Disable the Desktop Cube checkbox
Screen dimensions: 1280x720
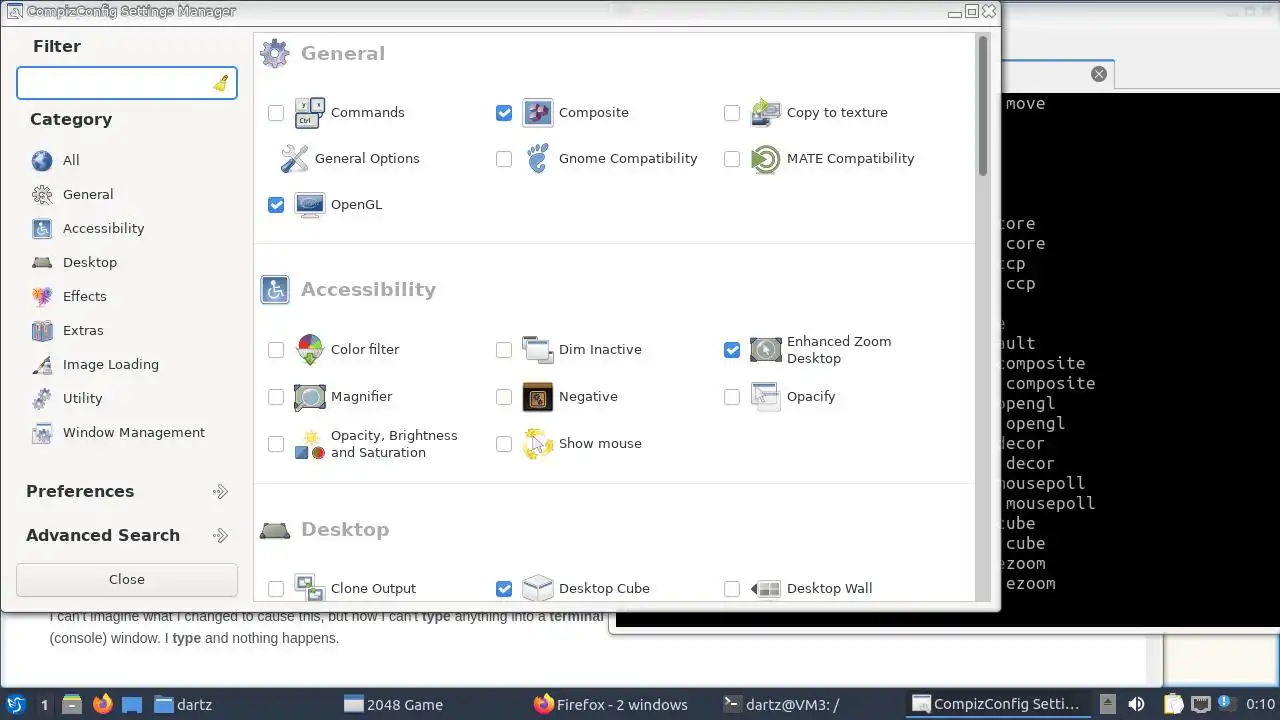504,589
